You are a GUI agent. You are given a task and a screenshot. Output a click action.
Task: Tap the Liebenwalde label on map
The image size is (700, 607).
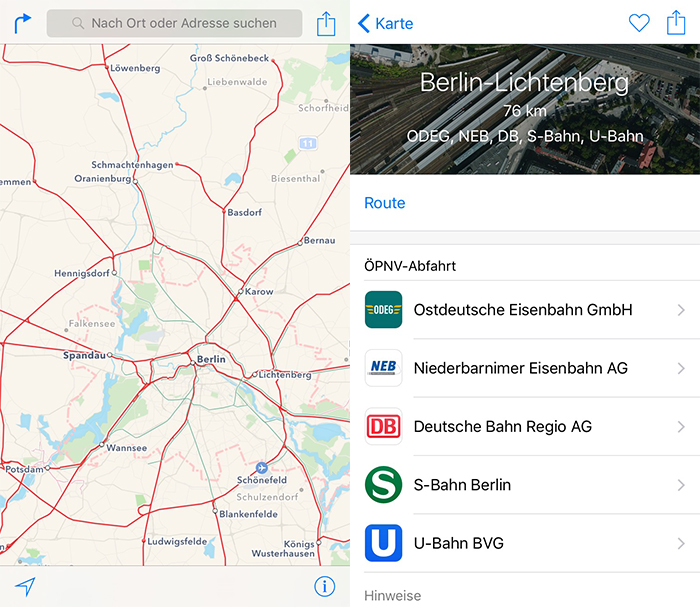click(238, 82)
